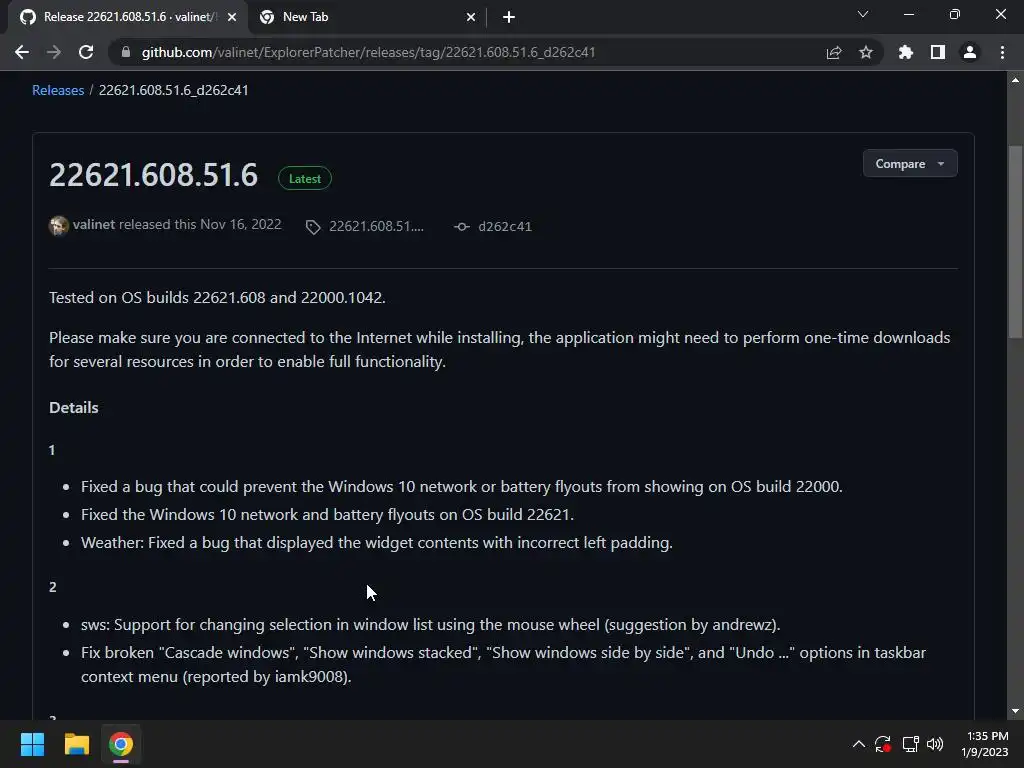This screenshot has height=768, width=1024.
Task: Click the tag icon next to 22621.608.51....
Action: pos(313,227)
